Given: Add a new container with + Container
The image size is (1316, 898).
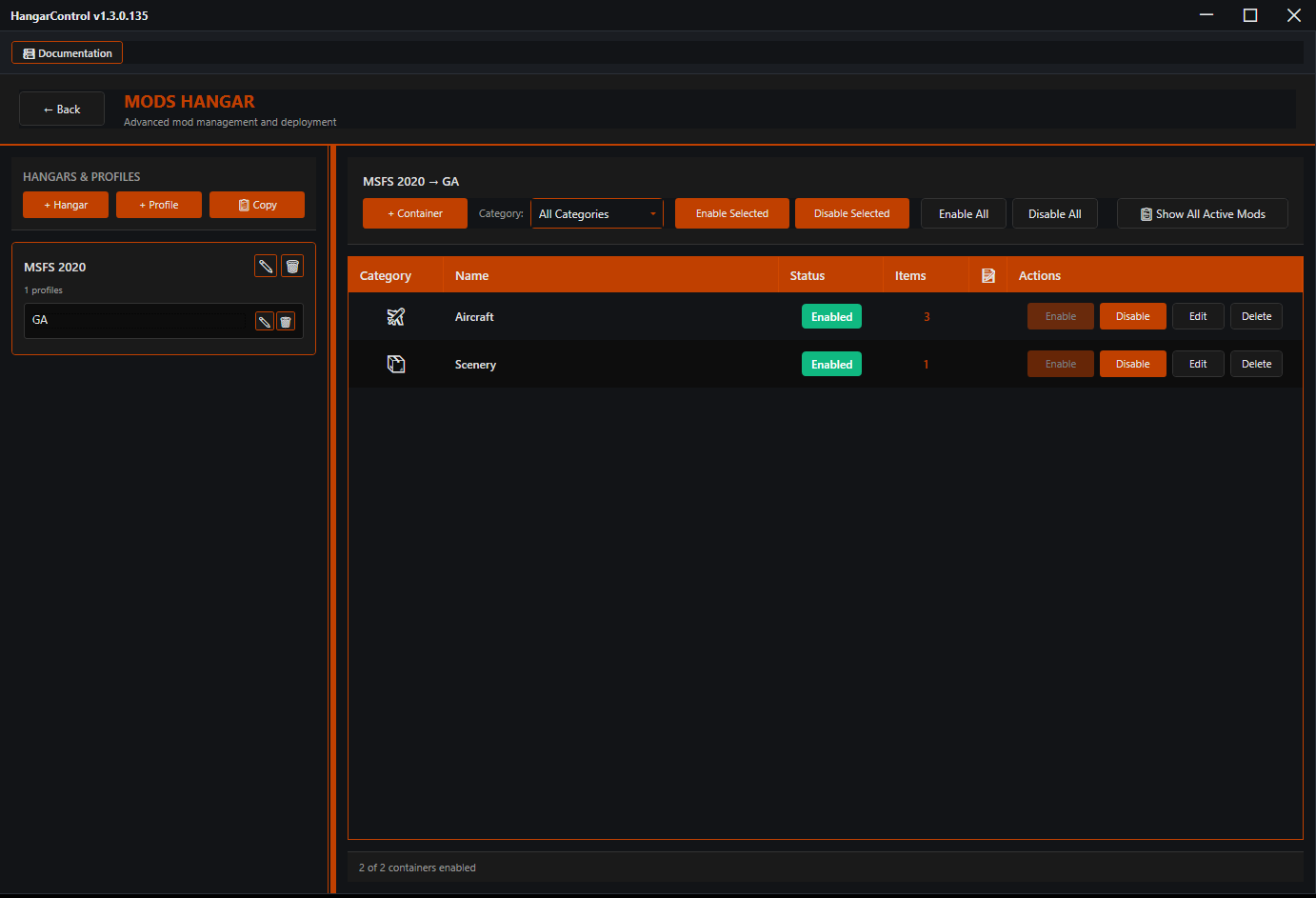Looking at the screenshot, I should [414, 213].
